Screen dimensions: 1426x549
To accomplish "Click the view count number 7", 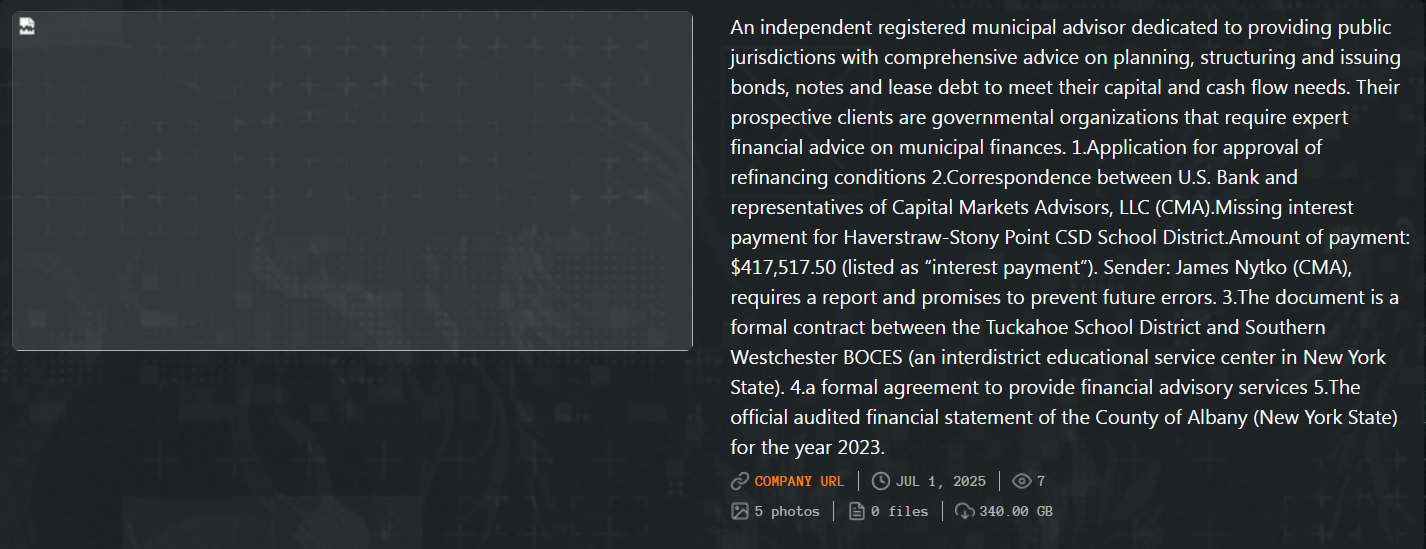I will [1041, 481].
